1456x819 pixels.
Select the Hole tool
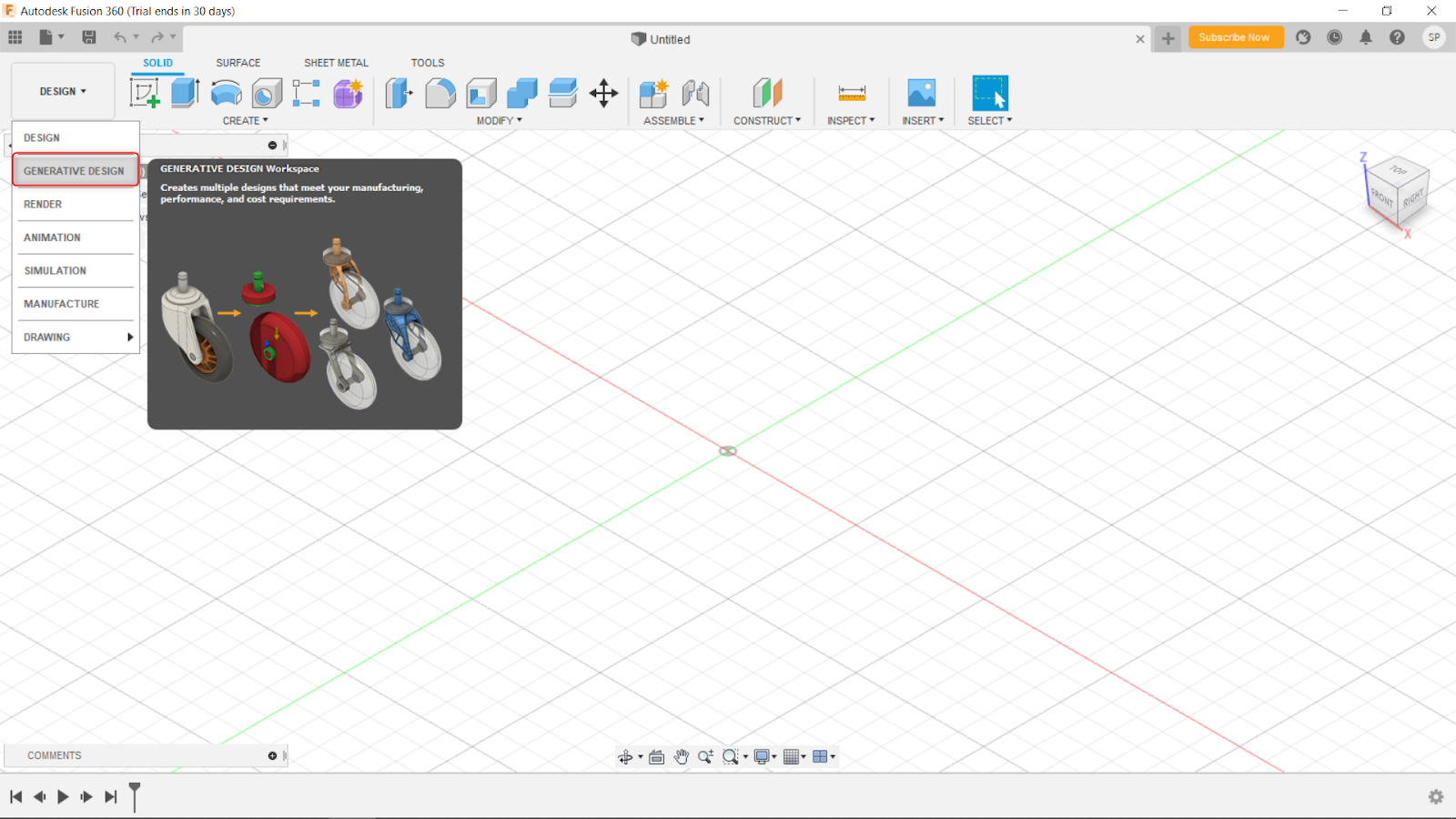coord(267,93)
